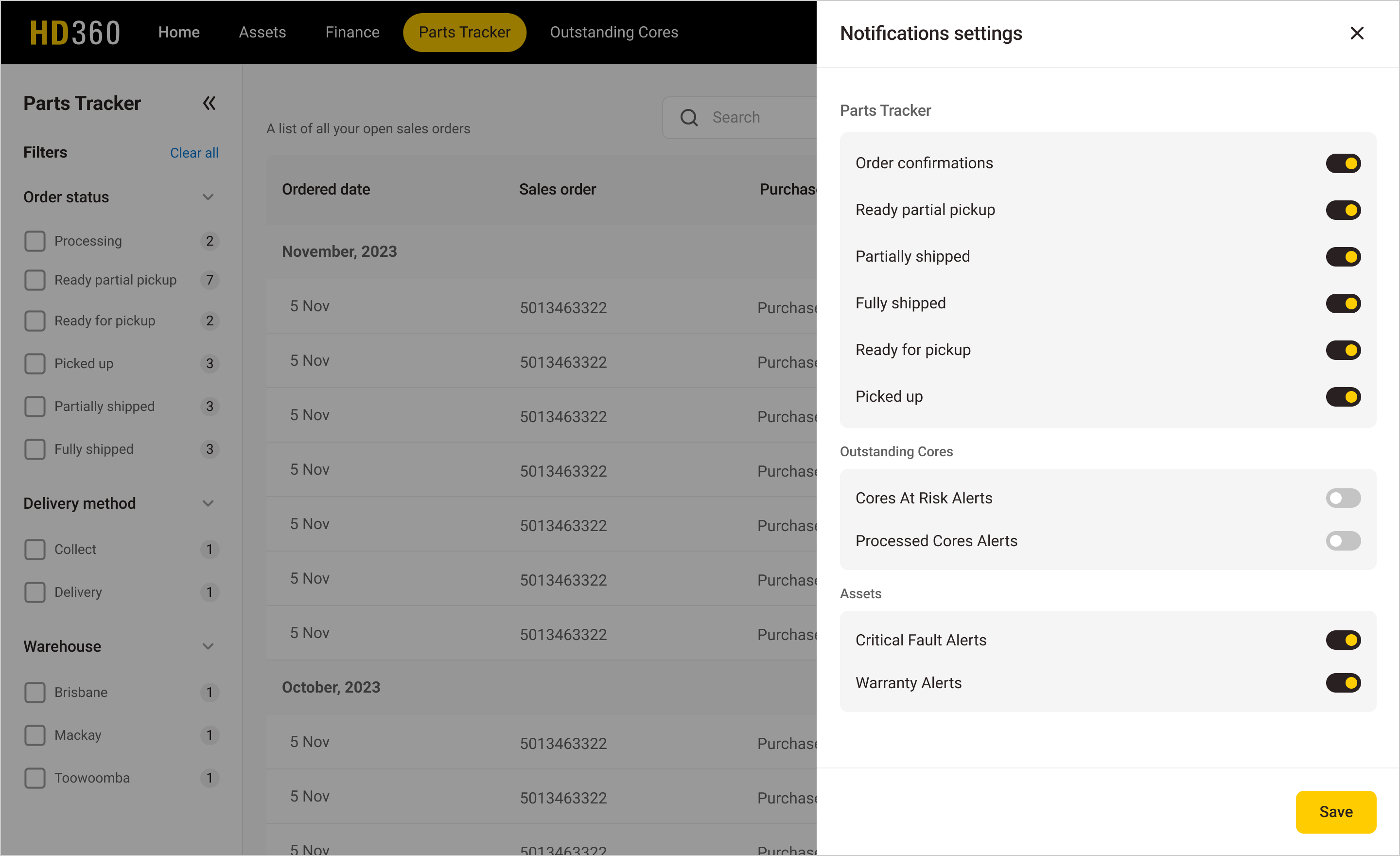Collapse the Delivery method section
1400x856 pixels.
[x=208, y=503]
